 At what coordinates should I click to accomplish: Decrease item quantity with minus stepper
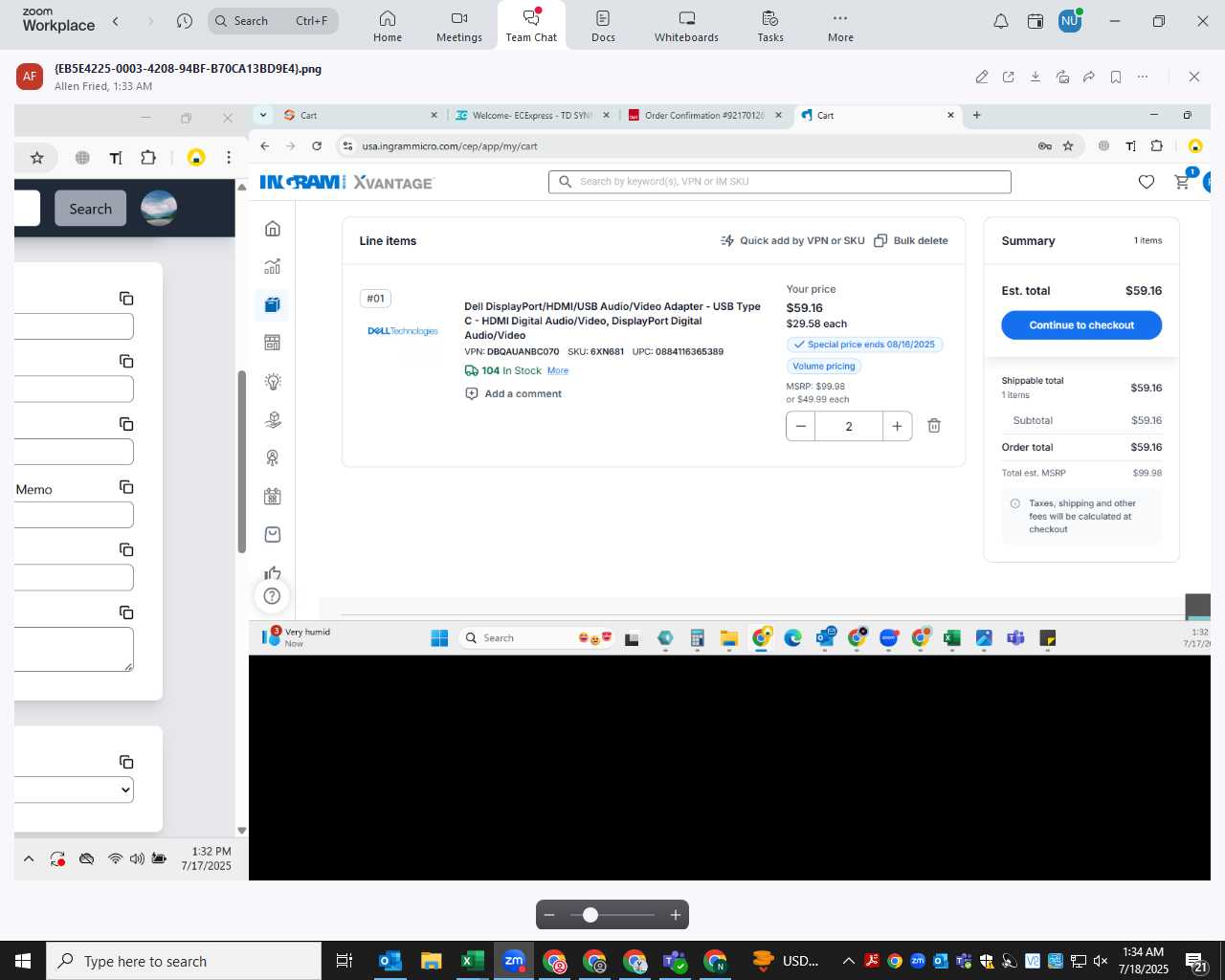pyautogui.click(x=801, y=426)
